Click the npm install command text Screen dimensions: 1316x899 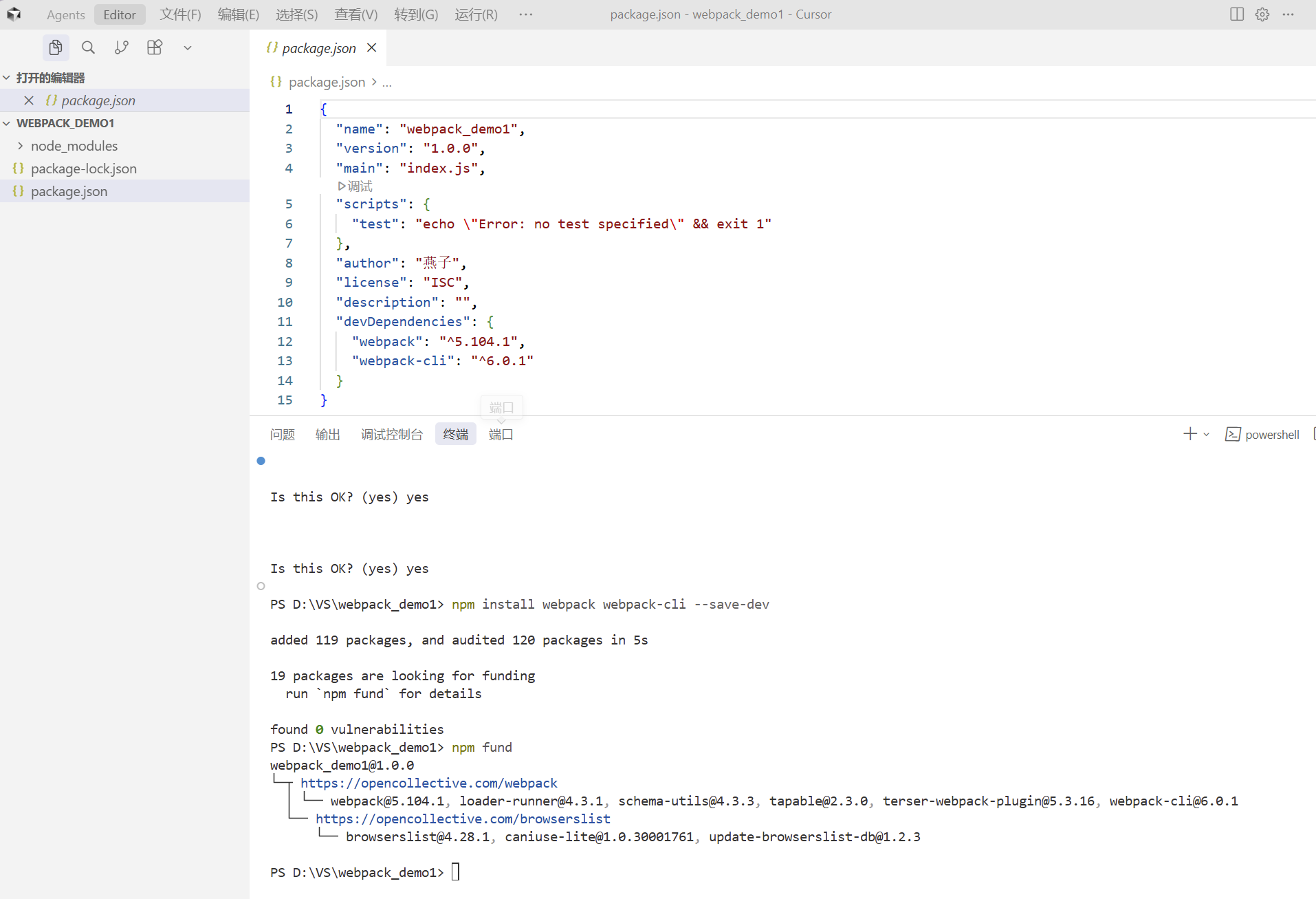[x=610, y=604]
